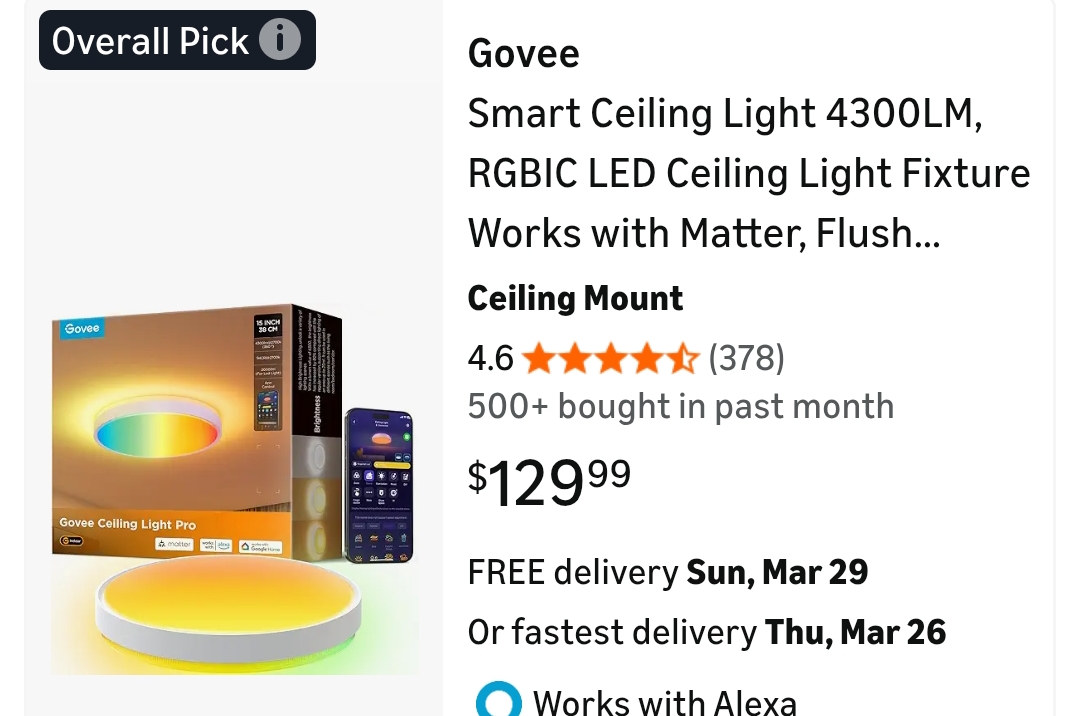Tap the smartphone app picture in product image
Image resolution: width=1080 pixels, height=716 pixels.
point(378,485)
